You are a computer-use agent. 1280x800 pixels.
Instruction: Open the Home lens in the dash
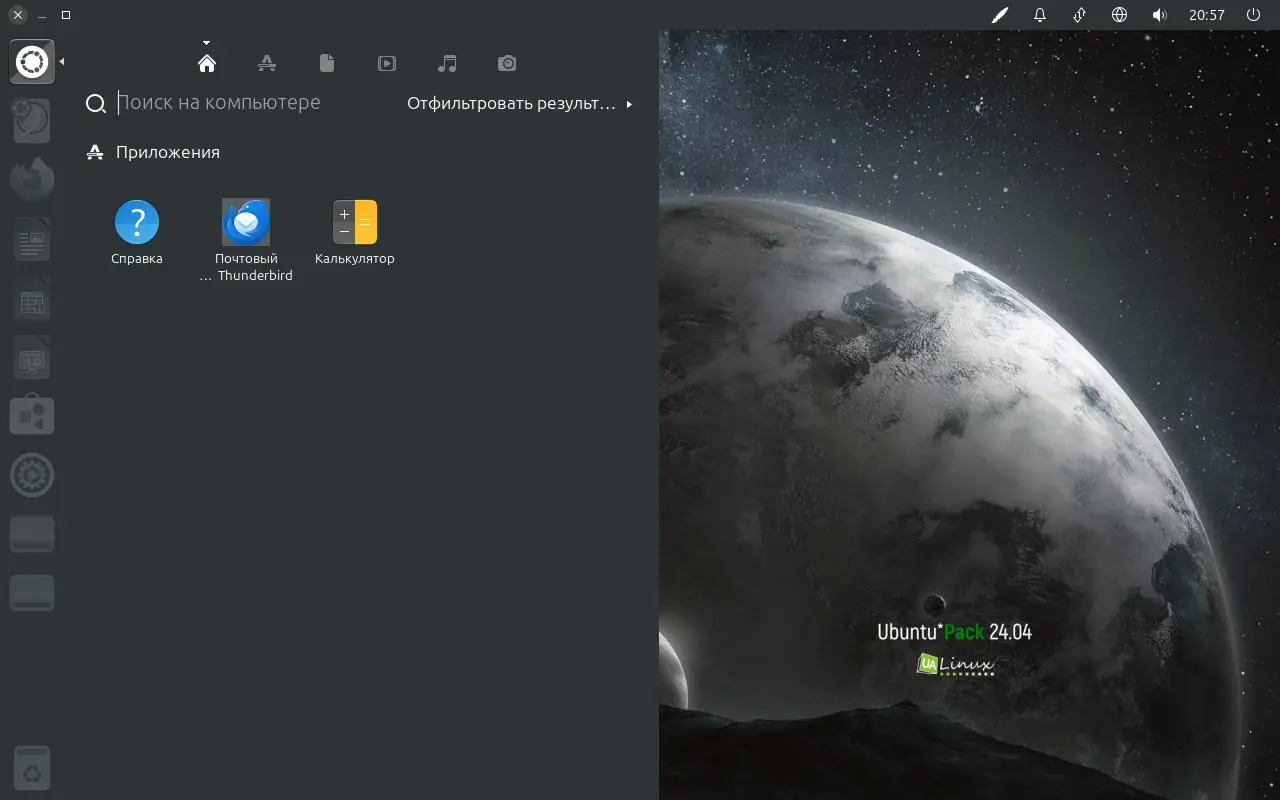click(x=207, y=63)
